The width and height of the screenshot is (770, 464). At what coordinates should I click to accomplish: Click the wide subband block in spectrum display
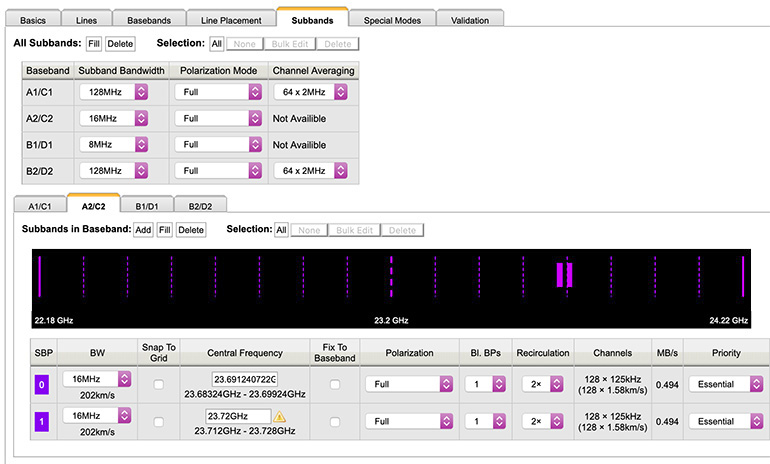565,275
